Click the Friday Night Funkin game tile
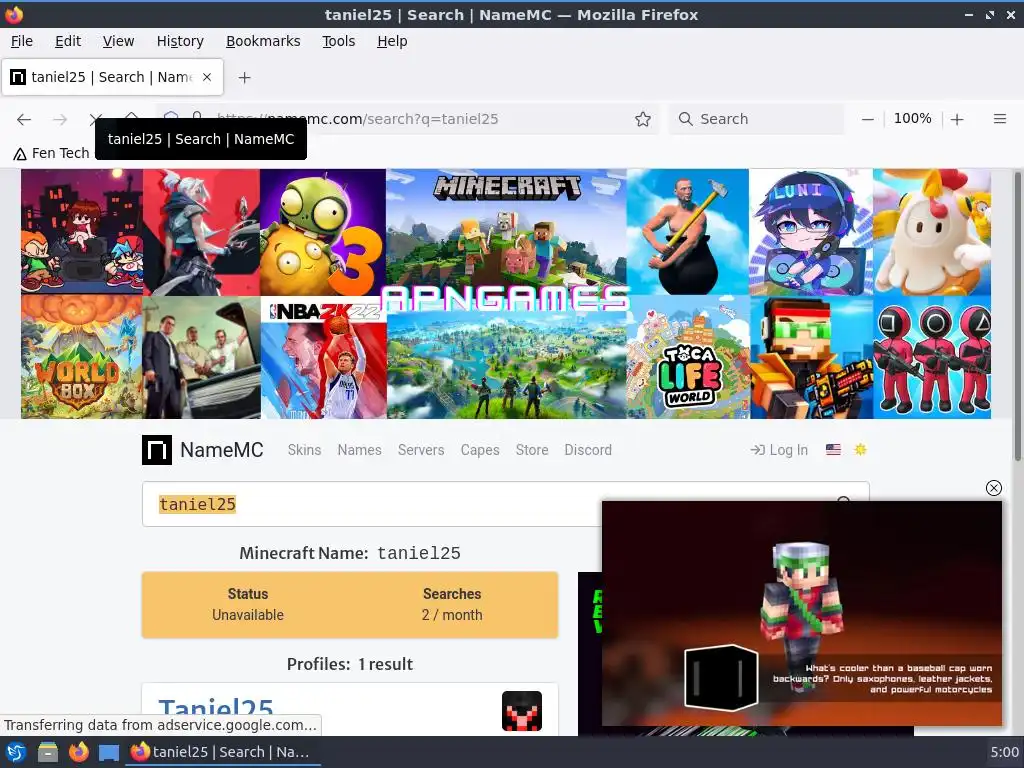 [82, 232]
